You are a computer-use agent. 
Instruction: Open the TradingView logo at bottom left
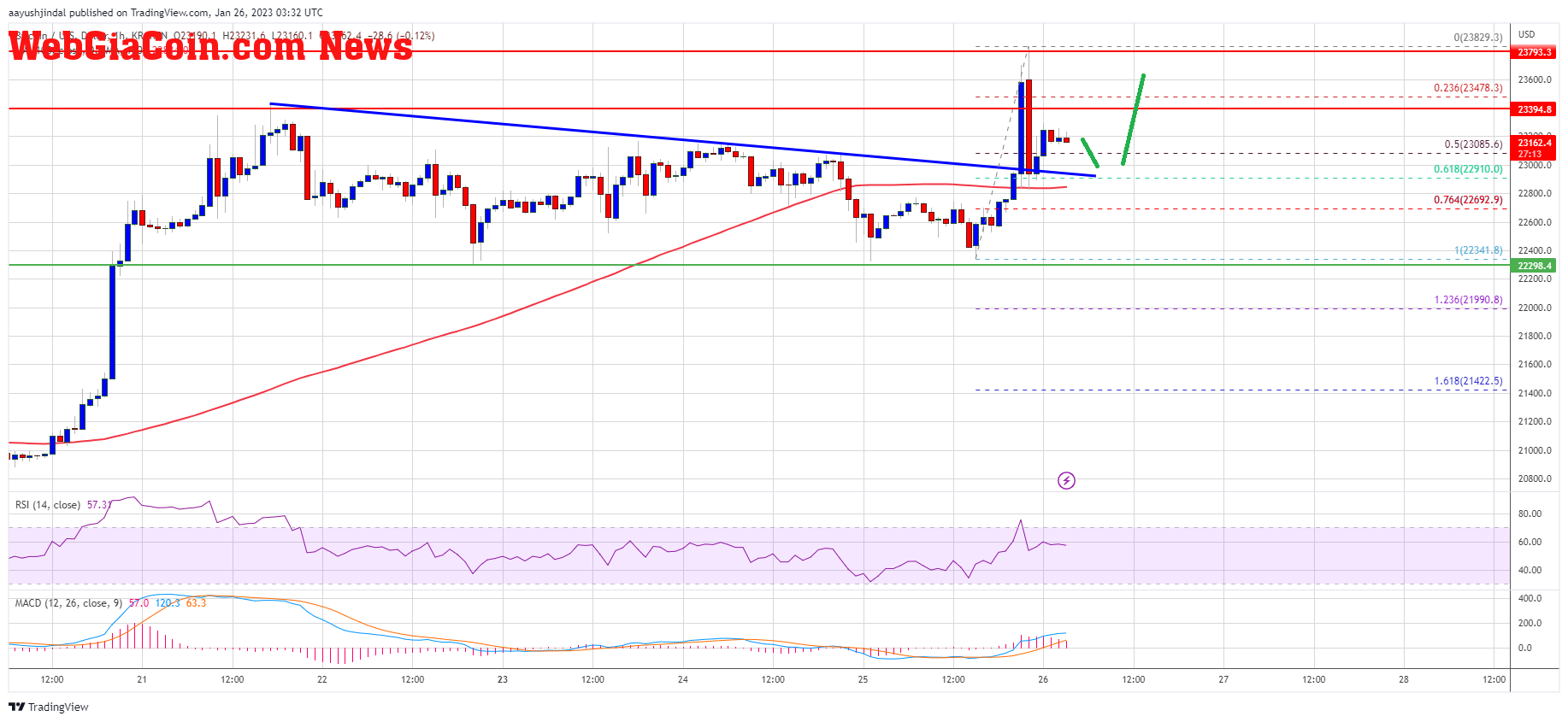tap(49, 707)
